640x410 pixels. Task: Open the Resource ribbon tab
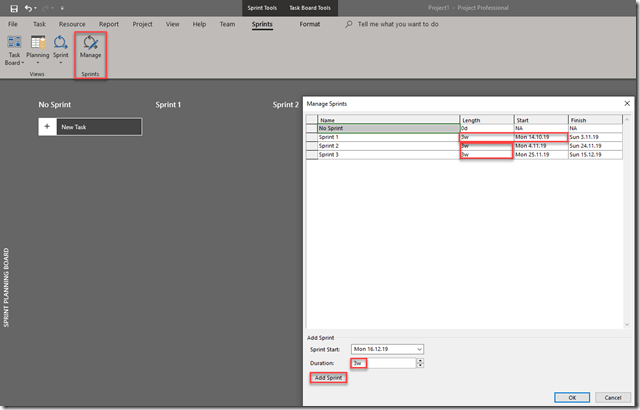coord(72,22)
